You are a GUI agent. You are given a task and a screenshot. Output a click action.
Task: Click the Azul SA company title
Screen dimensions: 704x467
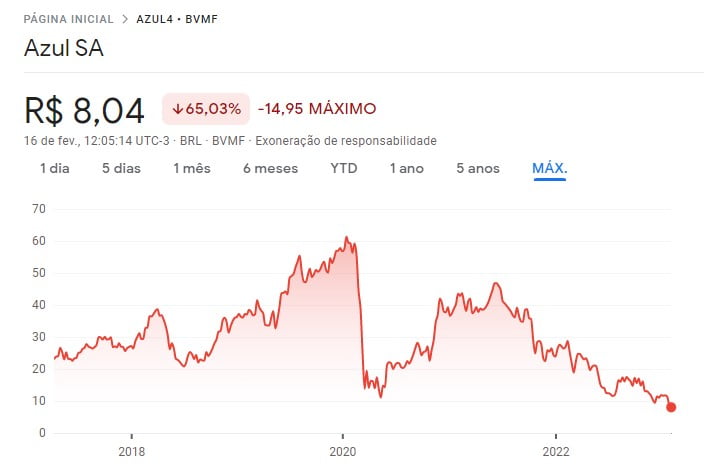(x=64, y=50)
